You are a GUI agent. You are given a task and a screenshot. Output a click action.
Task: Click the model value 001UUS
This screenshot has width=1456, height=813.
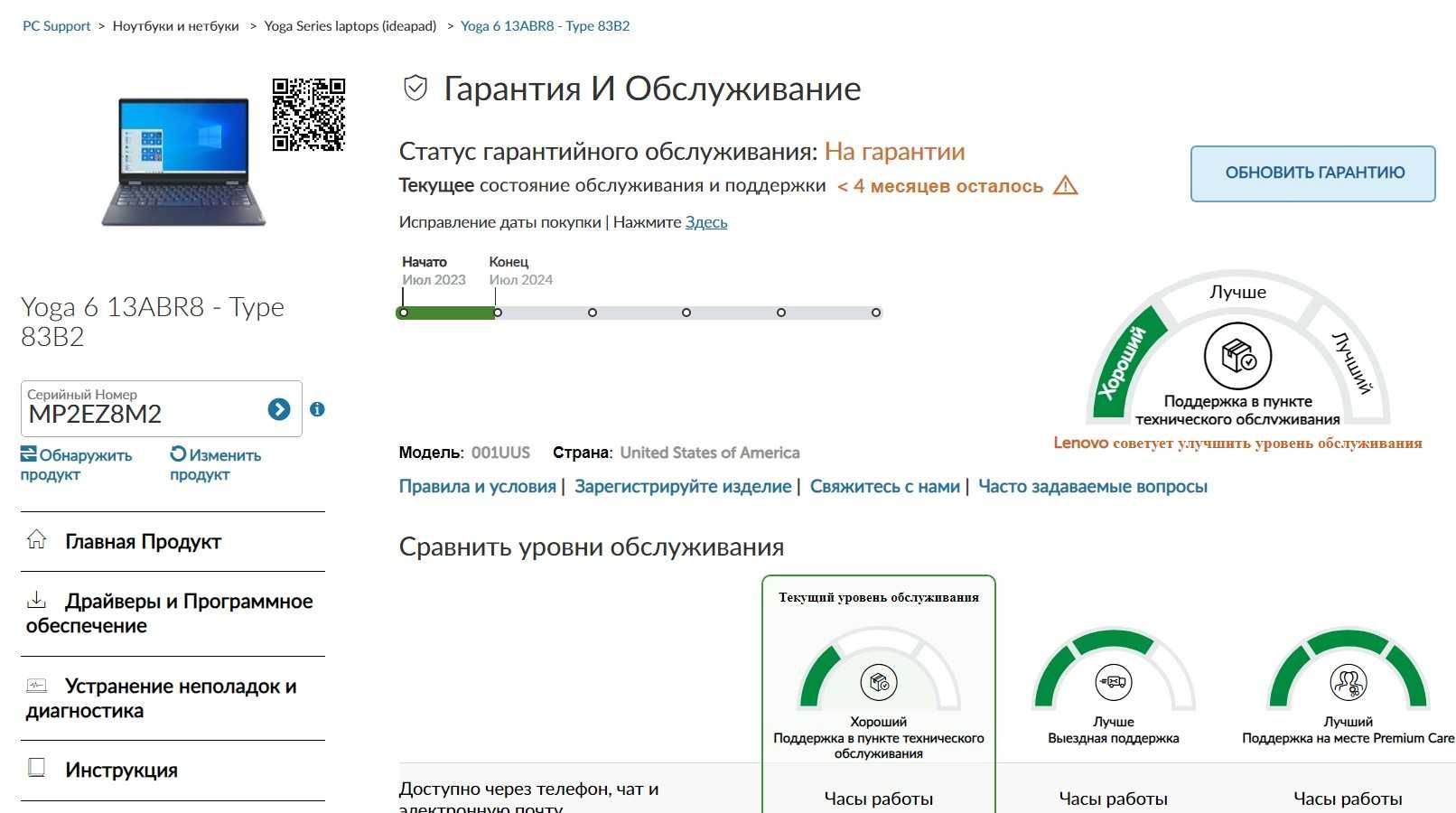(x=500, y=453)
